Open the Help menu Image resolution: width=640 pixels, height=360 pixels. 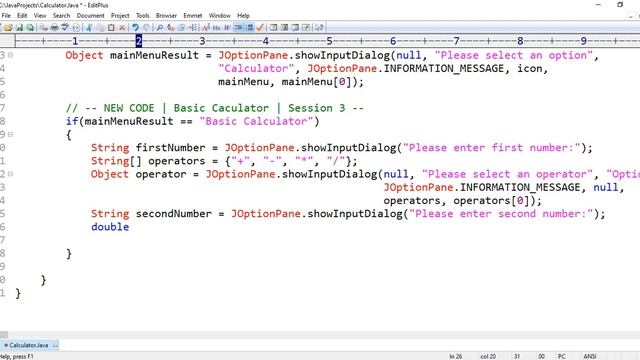click(x=243, y=16)
